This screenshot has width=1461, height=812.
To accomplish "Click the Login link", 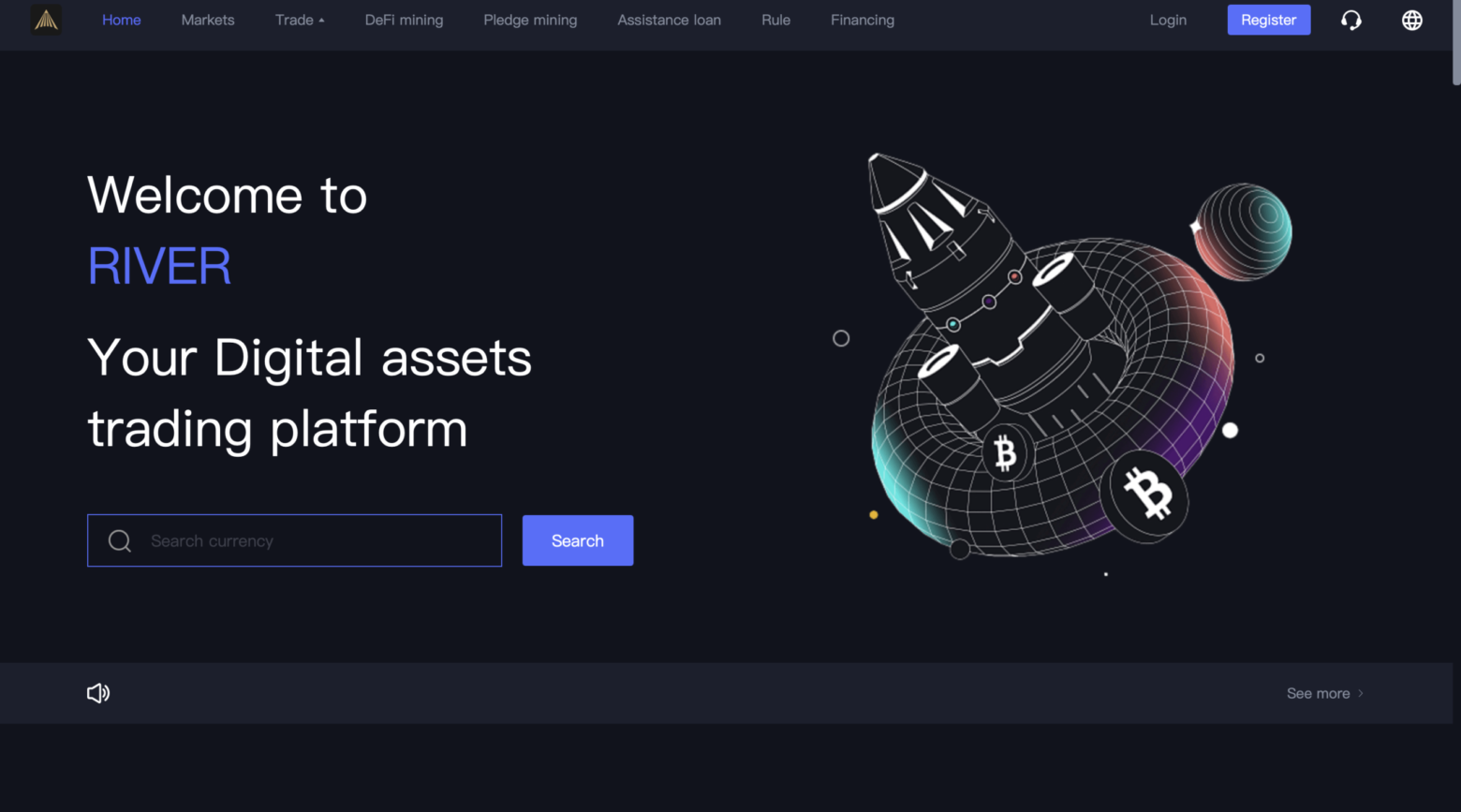I will 1168,20.
